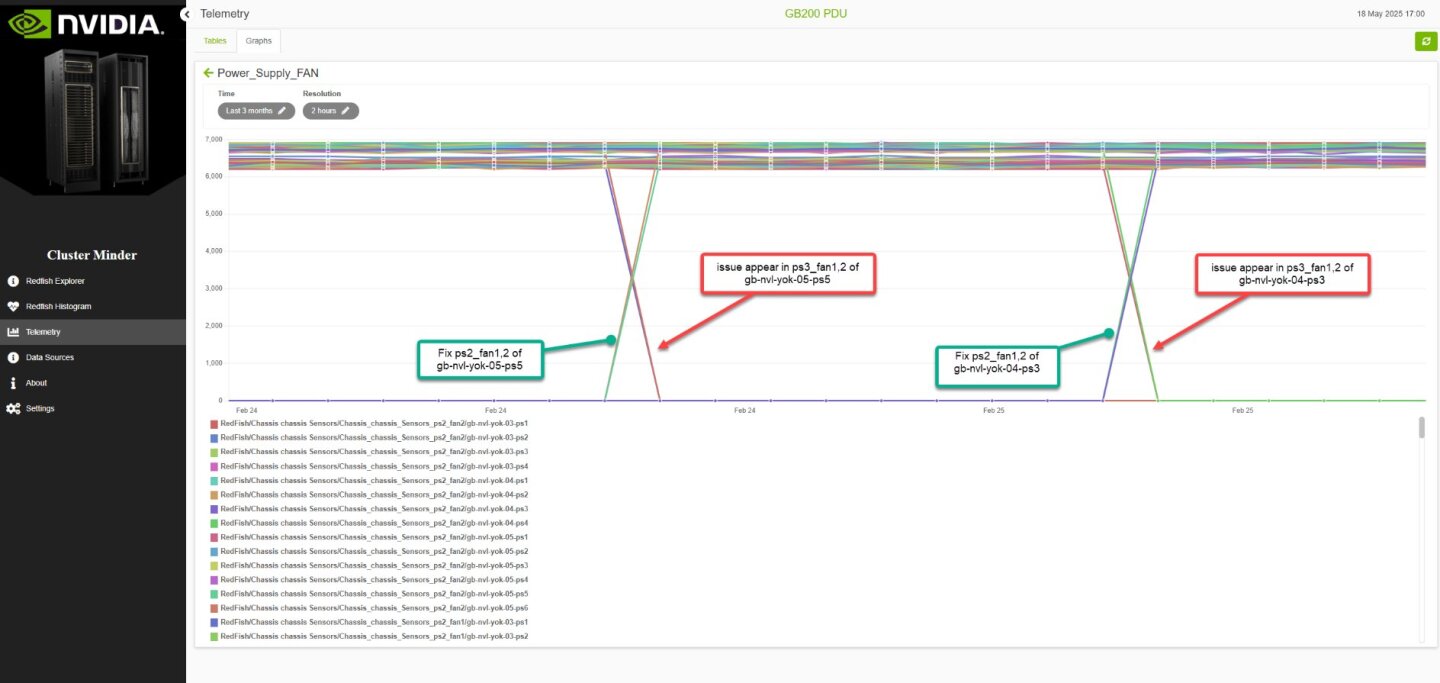Switch to the Tables tab
1440x683 pixels.
215,41
